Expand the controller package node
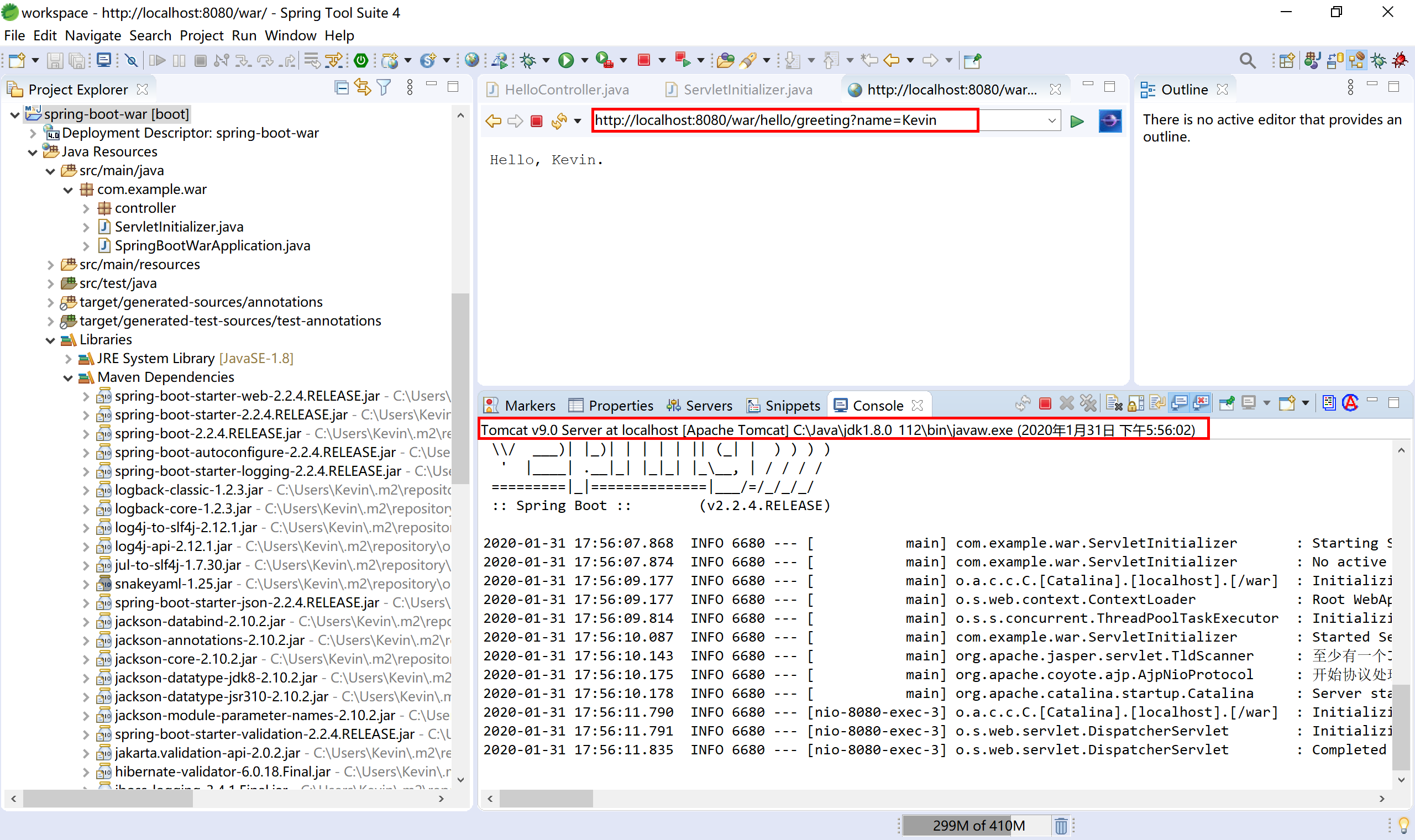The height and width of the screenshot is (840, 1415). pyautogui.click(x=86, y=208)
